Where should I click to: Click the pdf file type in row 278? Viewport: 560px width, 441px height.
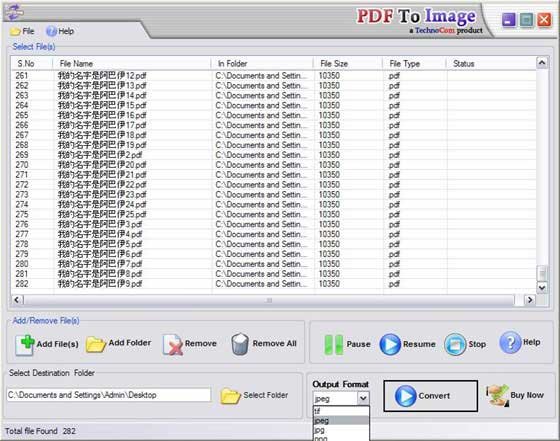pos(394,244)
